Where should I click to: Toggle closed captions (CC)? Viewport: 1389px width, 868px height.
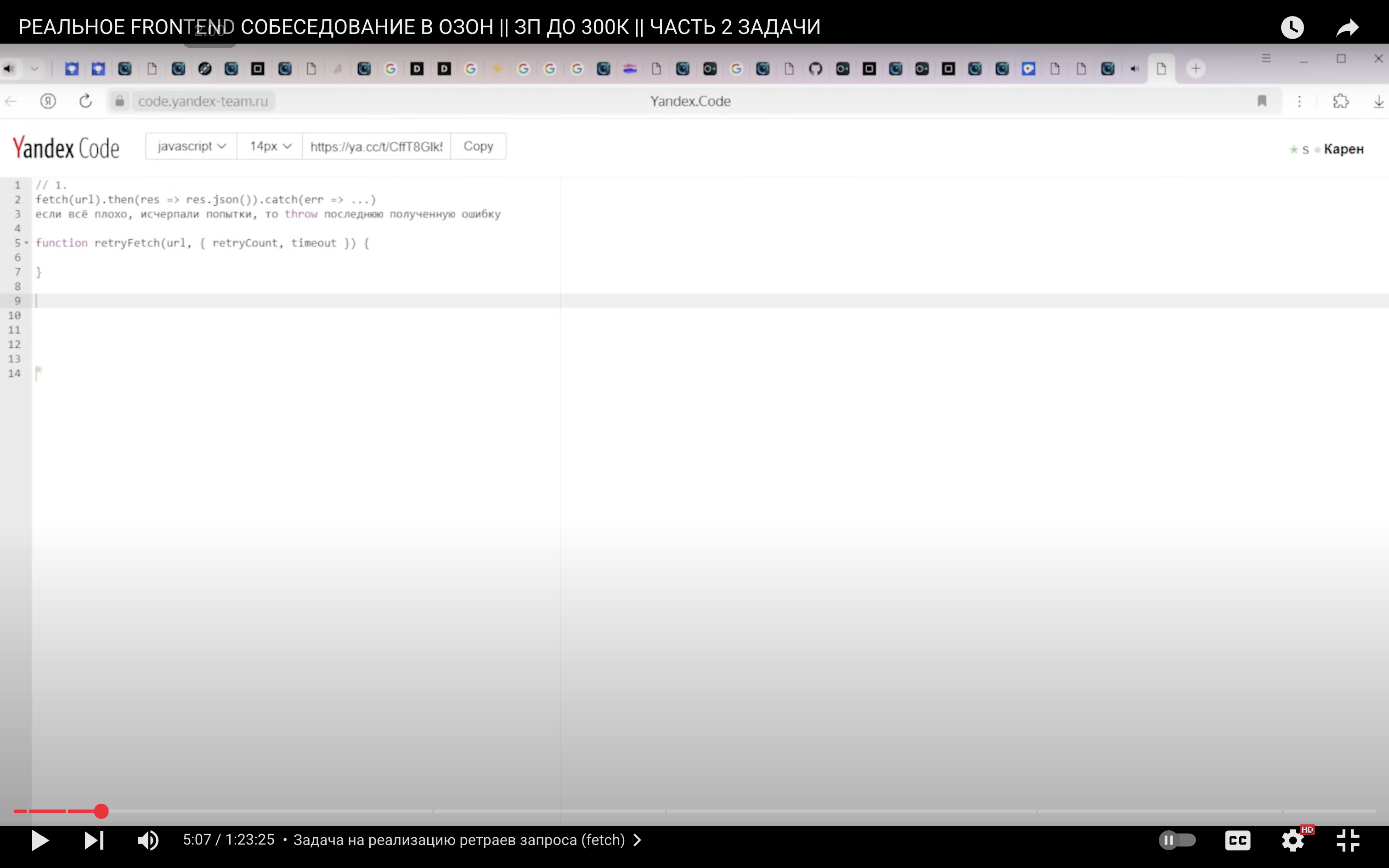(x=1237, y=840)
